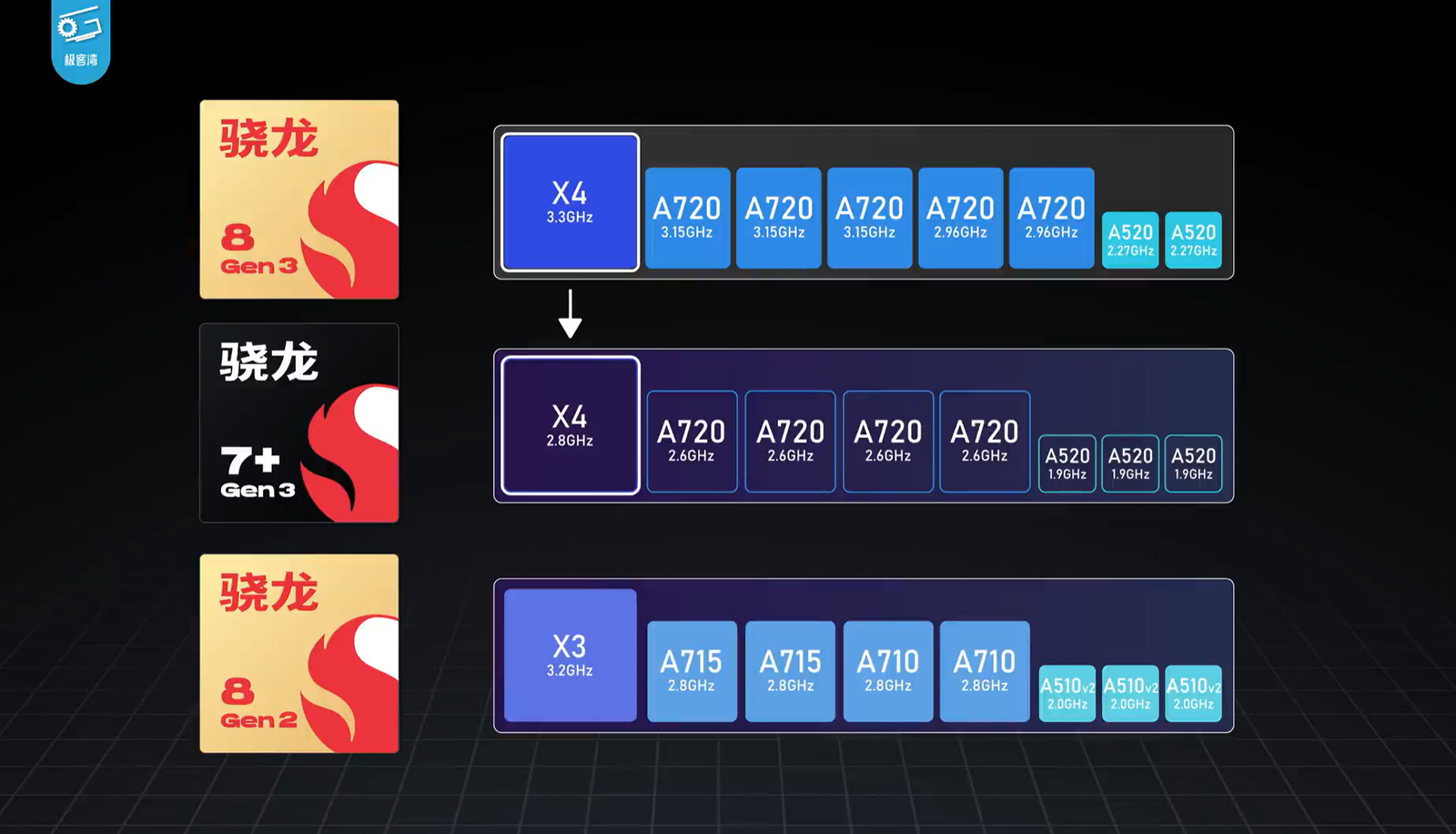Pick the right A520 2.27GHz core
1456x834 pixels.
tap(1193, 240)
